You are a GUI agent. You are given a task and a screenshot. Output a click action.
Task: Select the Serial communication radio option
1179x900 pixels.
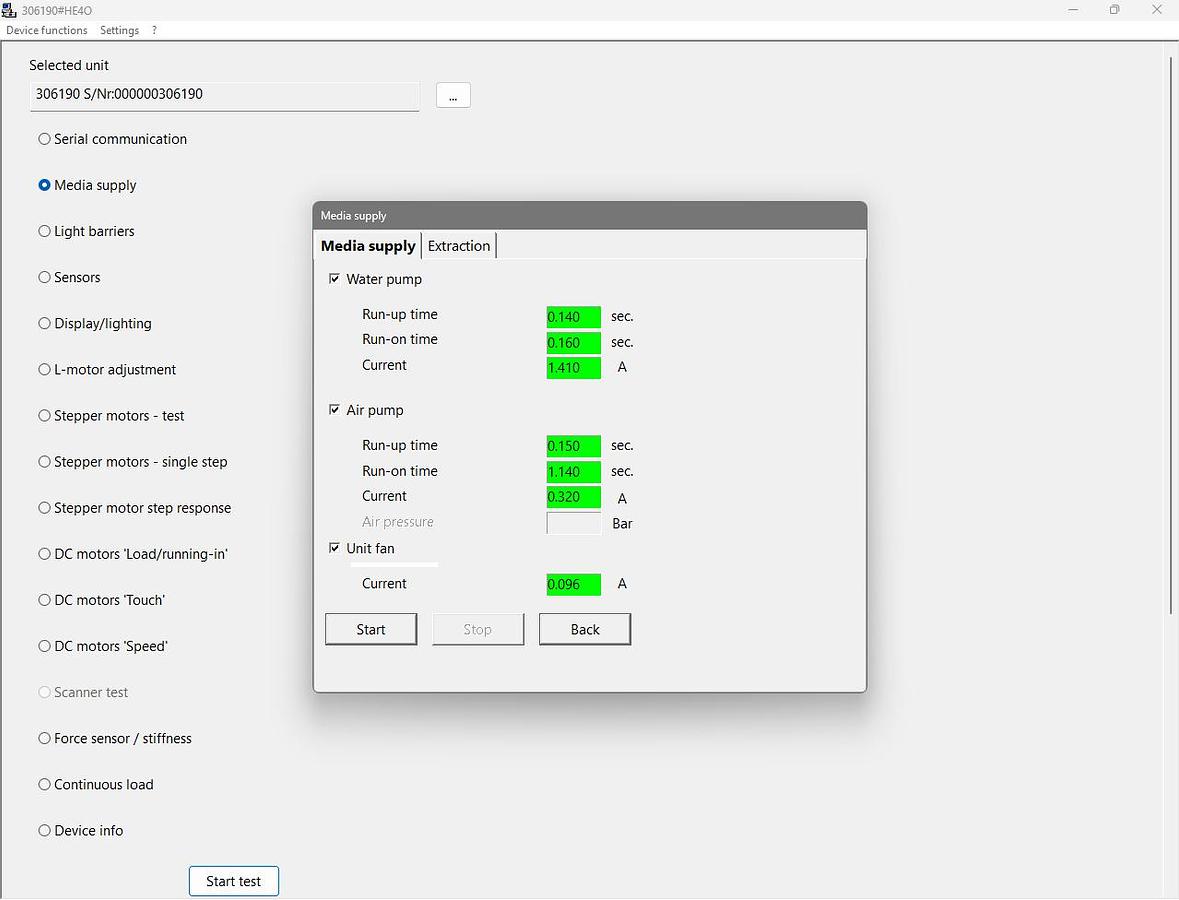click(x=44, y=139)
